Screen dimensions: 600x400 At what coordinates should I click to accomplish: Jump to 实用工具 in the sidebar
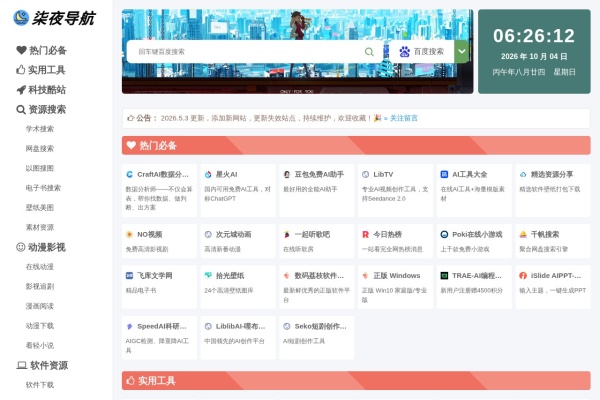41,70
